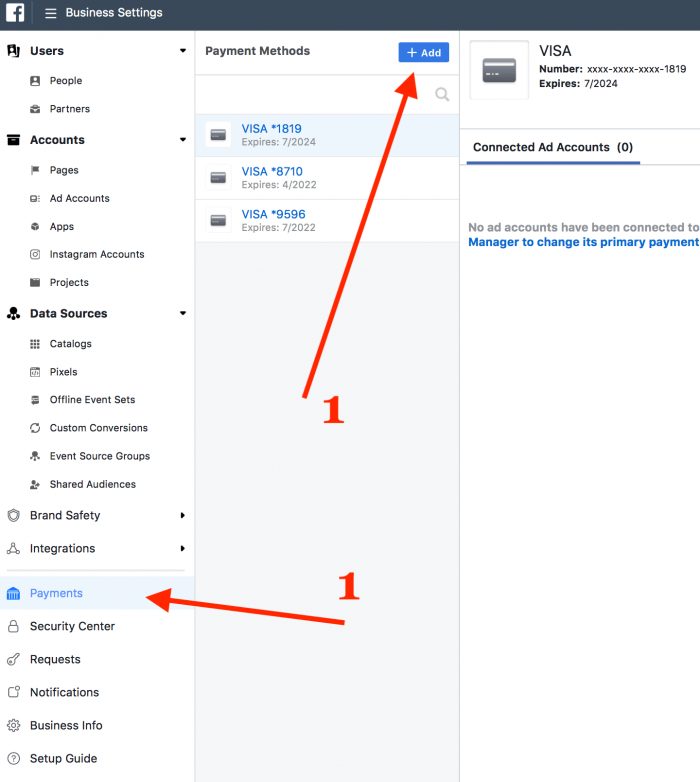The width and height of the screenshot is (700, 782).
Task: Open the Payments menu item
Action: (56, 594)
